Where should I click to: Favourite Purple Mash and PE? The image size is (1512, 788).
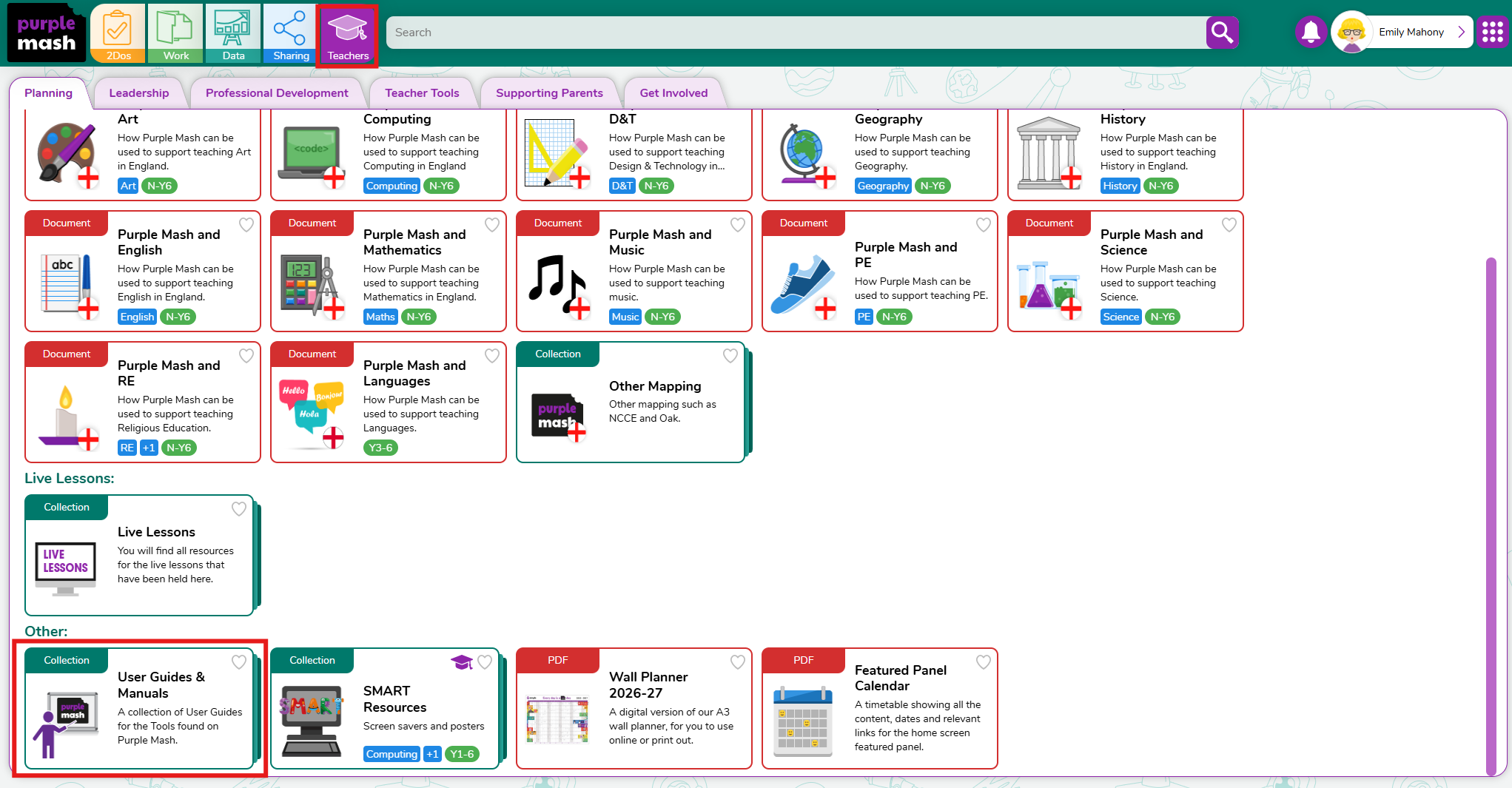pos(984,225)
